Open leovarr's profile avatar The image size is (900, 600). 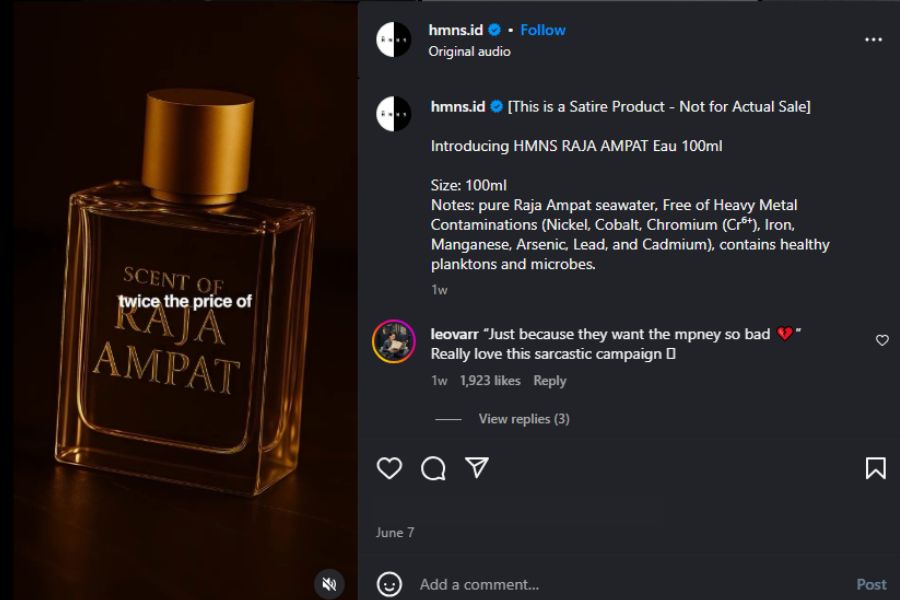click(x=393, y=342)
